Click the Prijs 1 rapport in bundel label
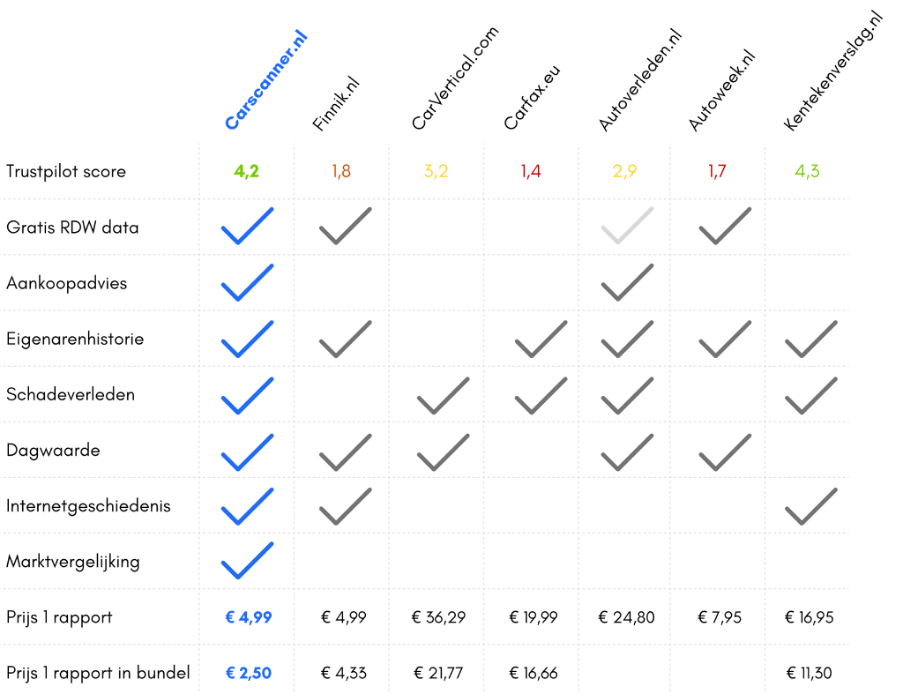The height and width of the screenshot is (694, 904). click(x=98, y=673)
